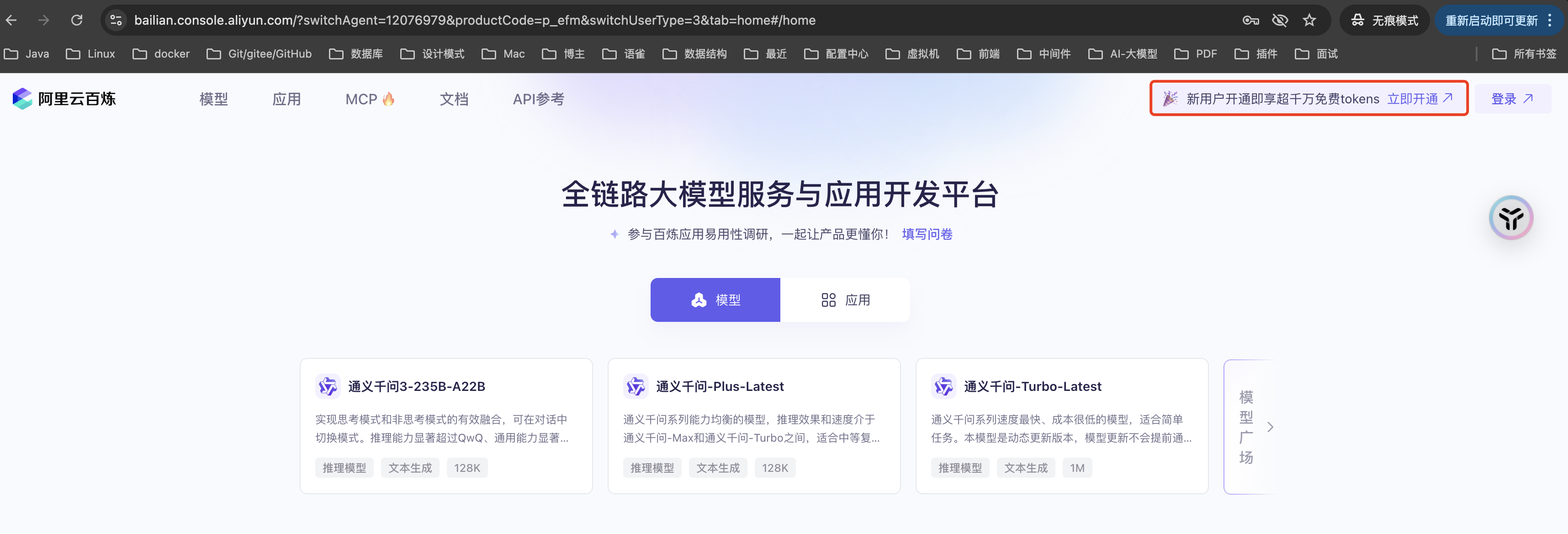Select the 通义千问-Turbo-Latest model icon
The height and width of the screenshot is (534, 1568).
[x=943, y=386]
